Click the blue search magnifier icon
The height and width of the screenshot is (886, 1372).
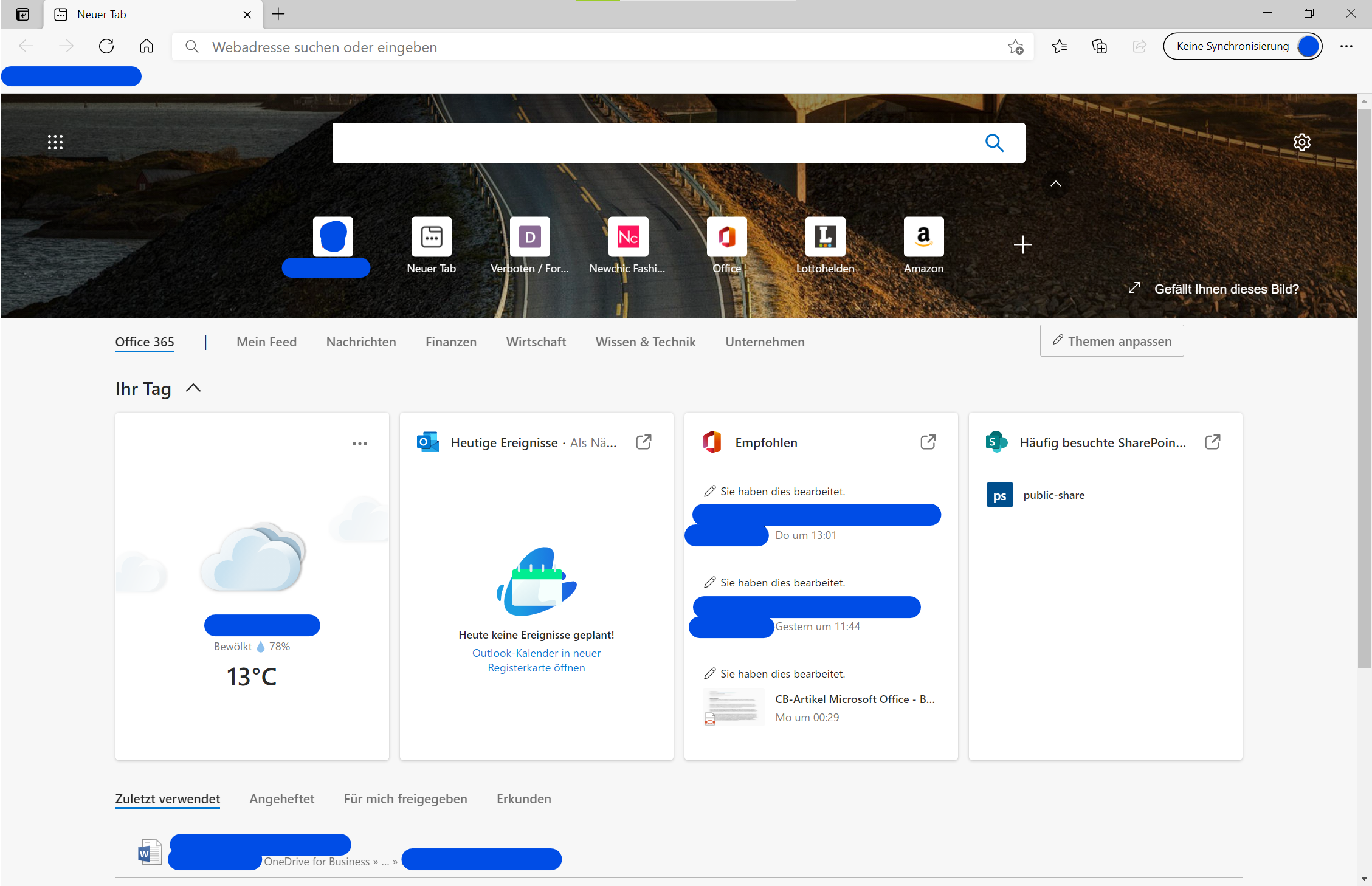[994, 143]
